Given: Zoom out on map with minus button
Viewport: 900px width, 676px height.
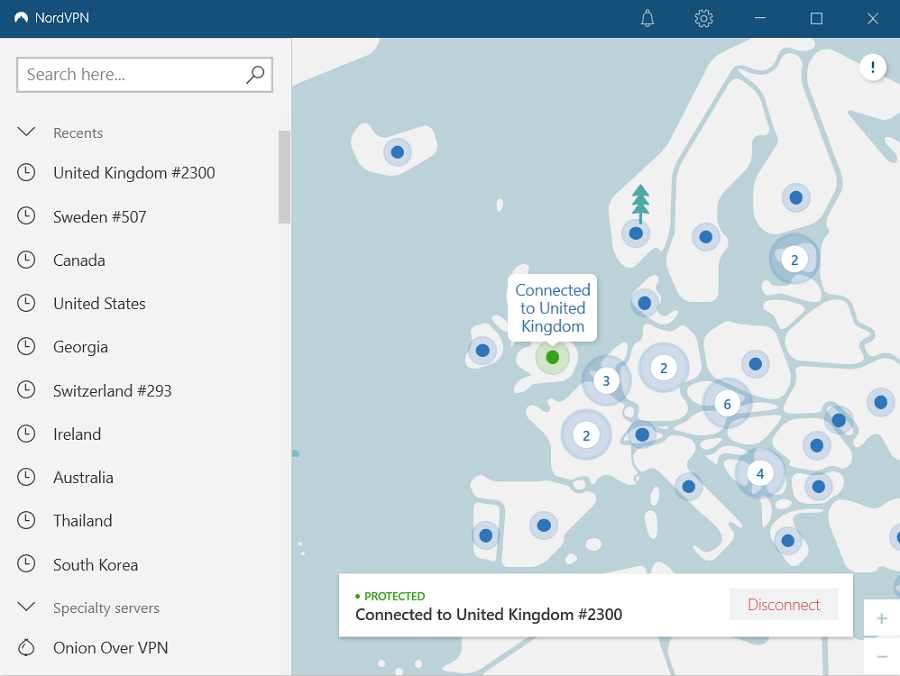Looking at the screenshot, I should pyautogui.click(x=881, y=657).
